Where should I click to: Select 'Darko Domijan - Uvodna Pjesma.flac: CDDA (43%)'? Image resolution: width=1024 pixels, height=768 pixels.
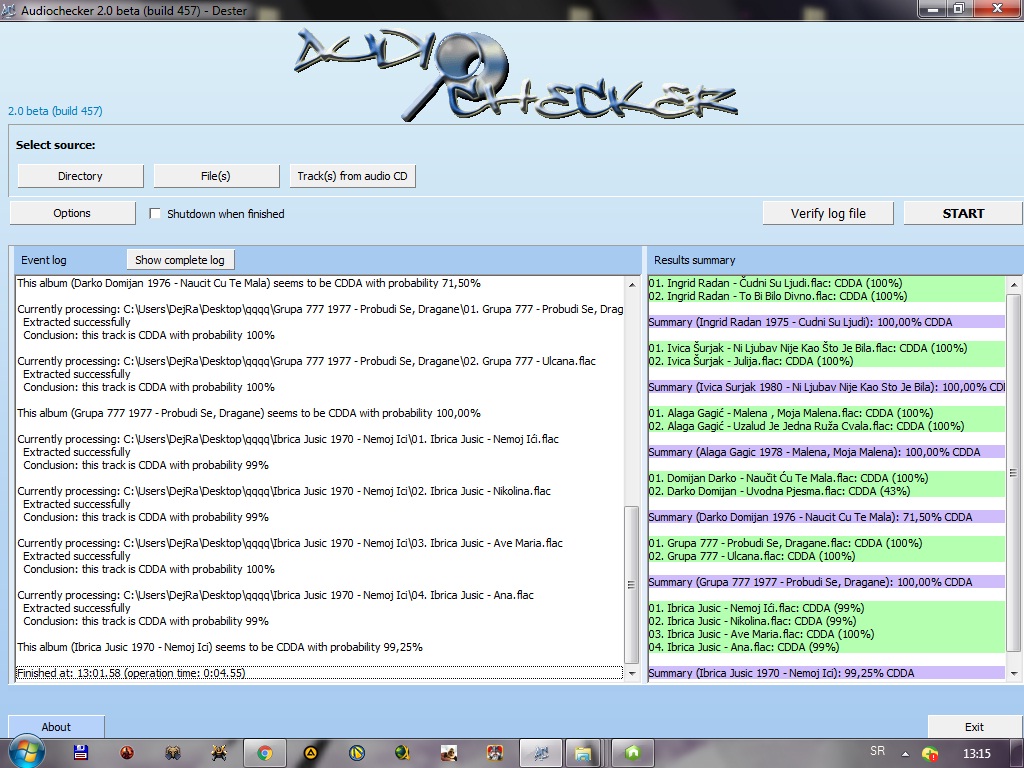827,491
